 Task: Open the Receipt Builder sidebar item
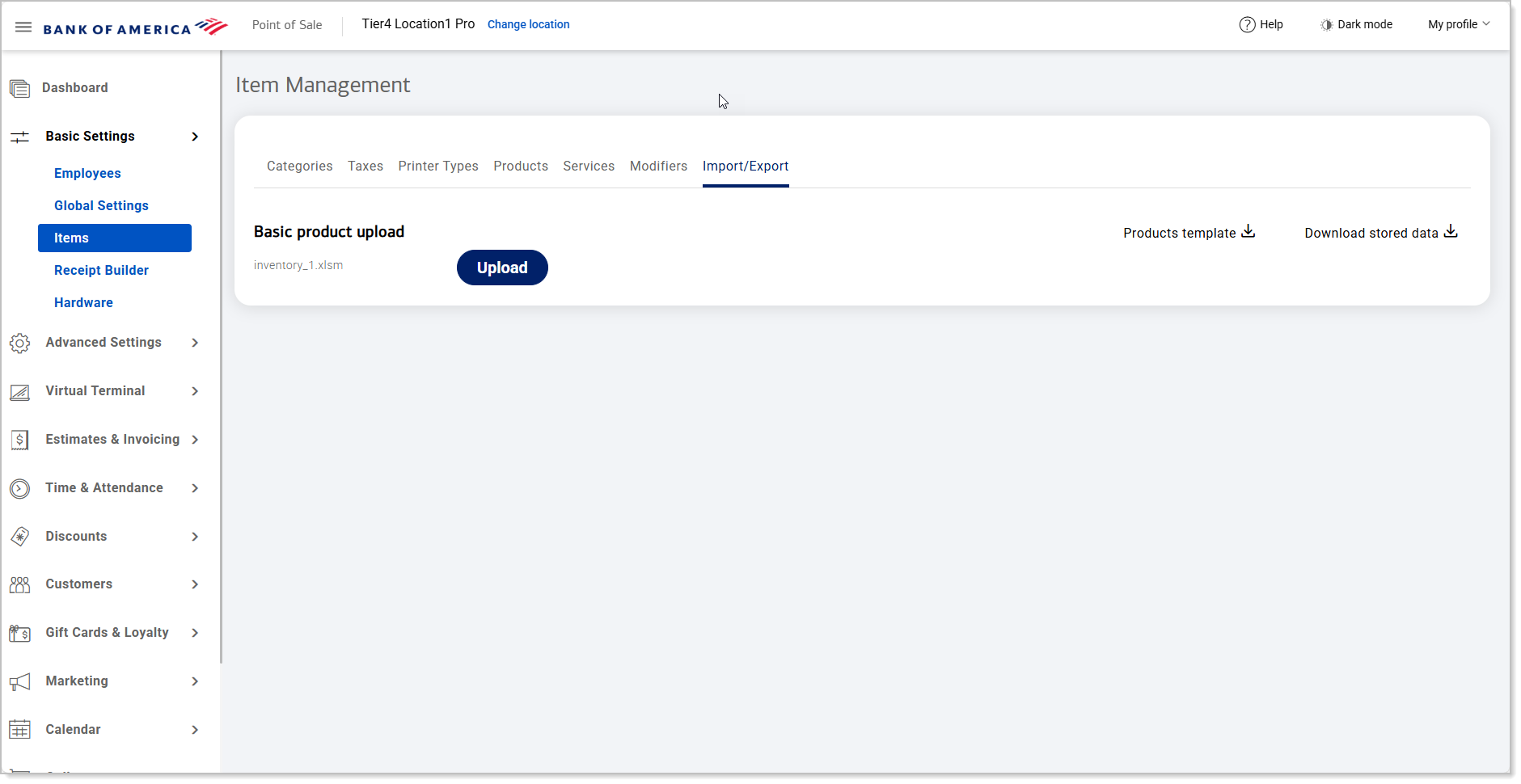pos(101,270)
